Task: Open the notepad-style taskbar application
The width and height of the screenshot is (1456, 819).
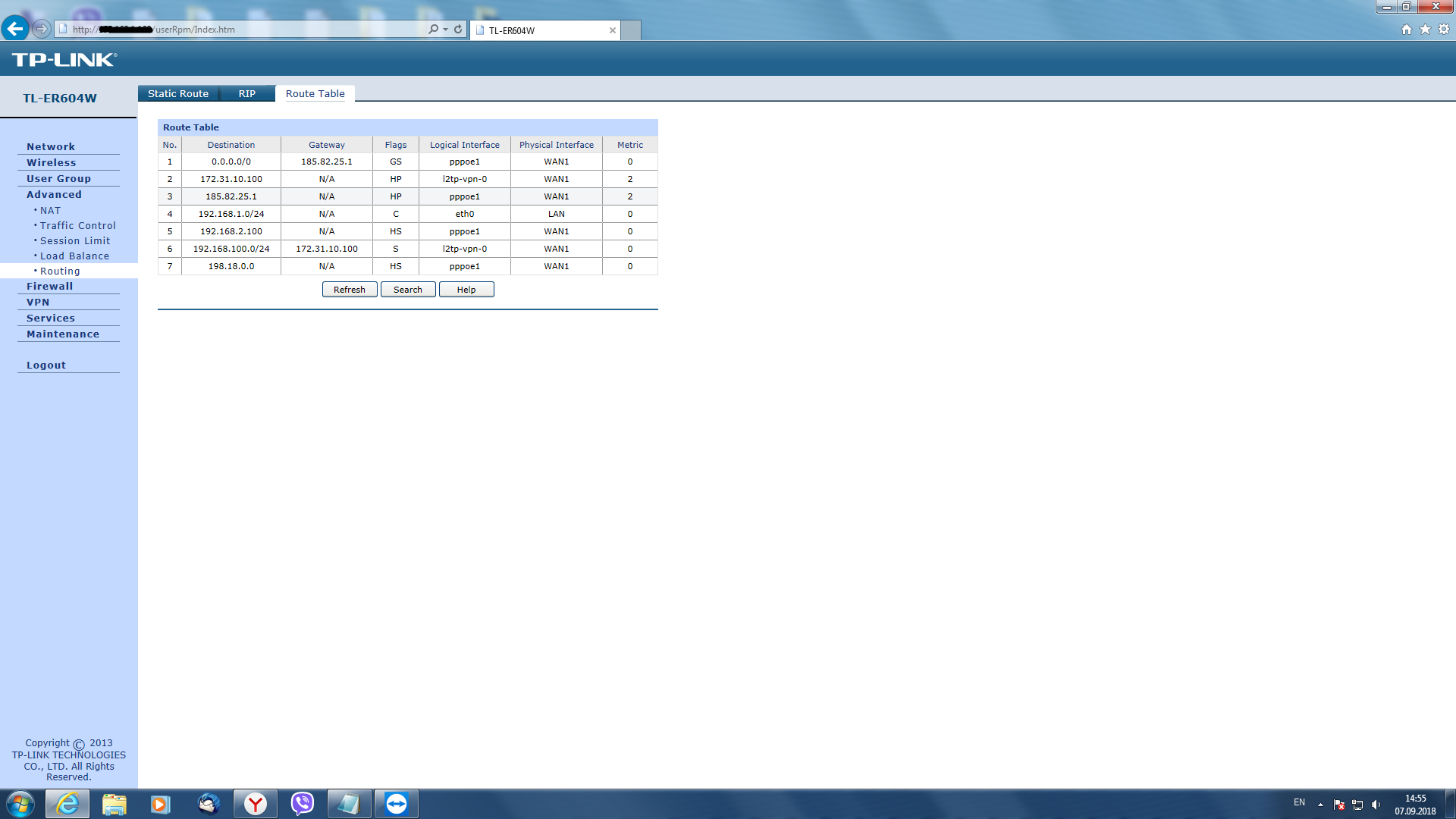Action: point(349,804)
